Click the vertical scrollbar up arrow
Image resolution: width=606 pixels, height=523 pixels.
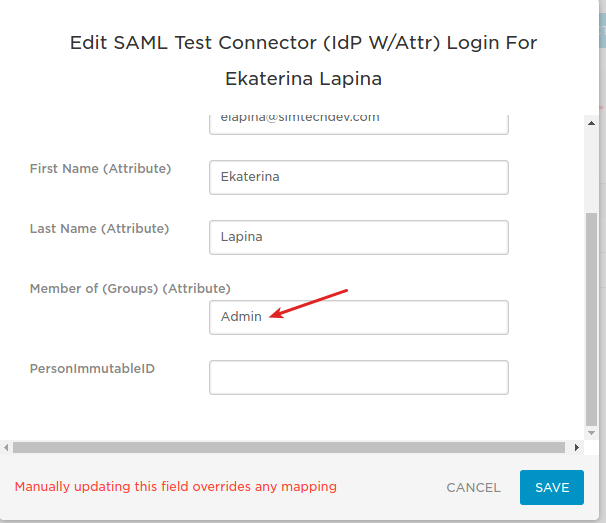[591, 123]
